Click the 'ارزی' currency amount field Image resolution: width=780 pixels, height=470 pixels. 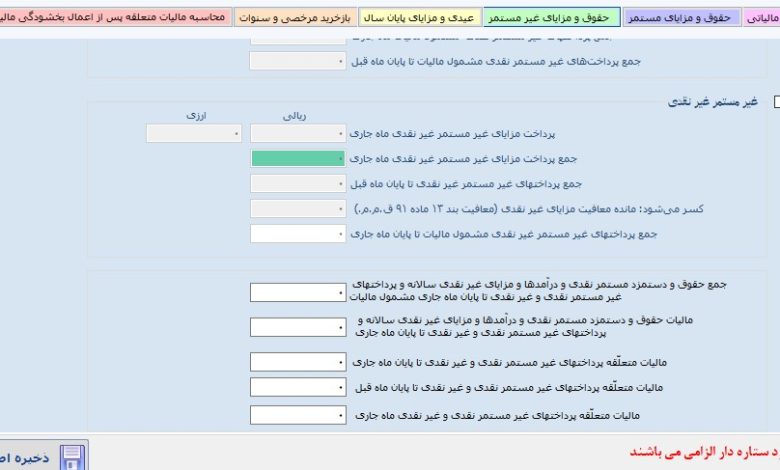pyautogui.click(x=194, y=133)
